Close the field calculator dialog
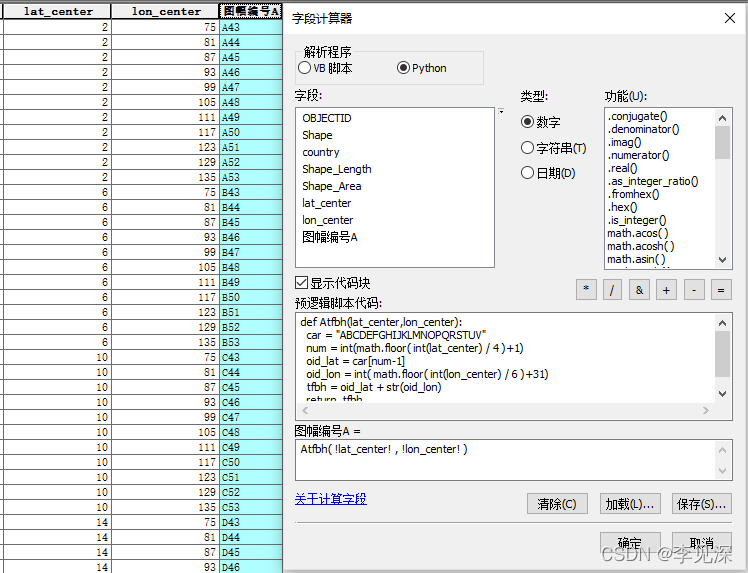The height and width of the screenshot is (573, 748). [727, 18]
